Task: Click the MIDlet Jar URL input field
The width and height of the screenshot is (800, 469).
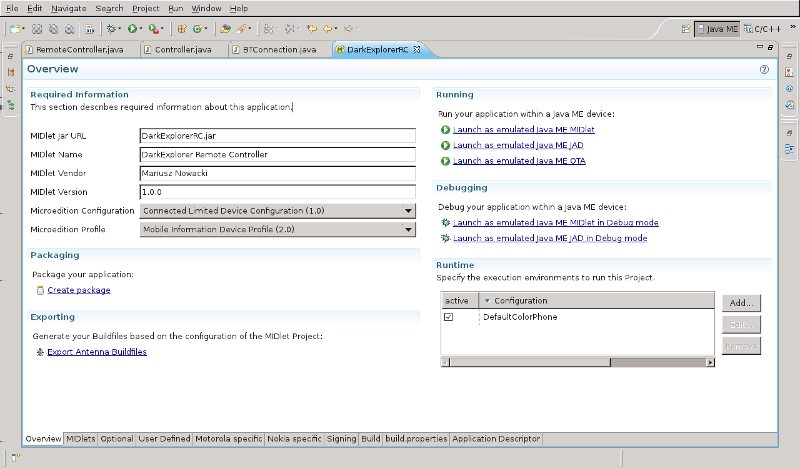Action: [x=278, y=136]
